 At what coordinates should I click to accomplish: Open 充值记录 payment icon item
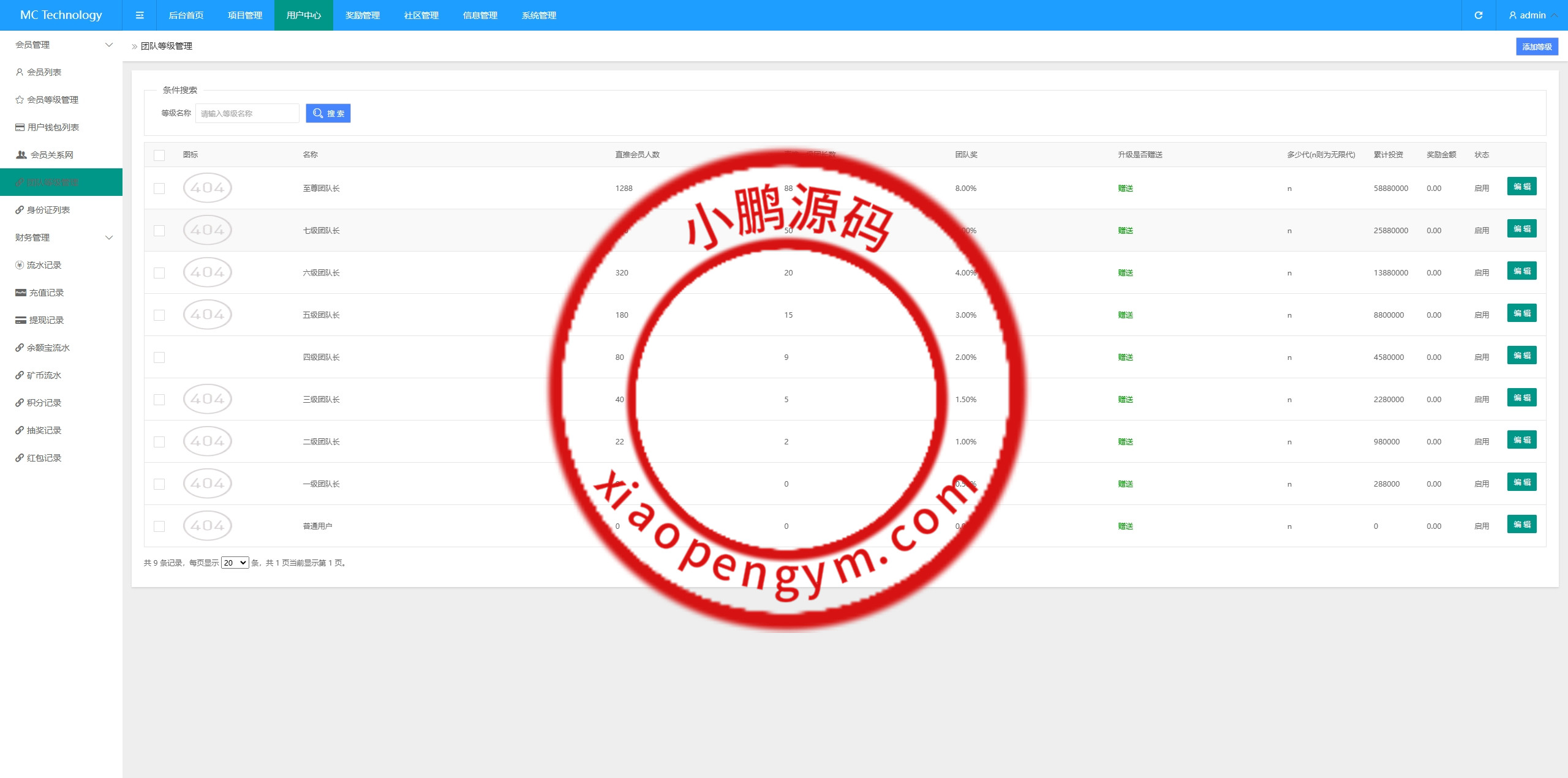[45, 293]
